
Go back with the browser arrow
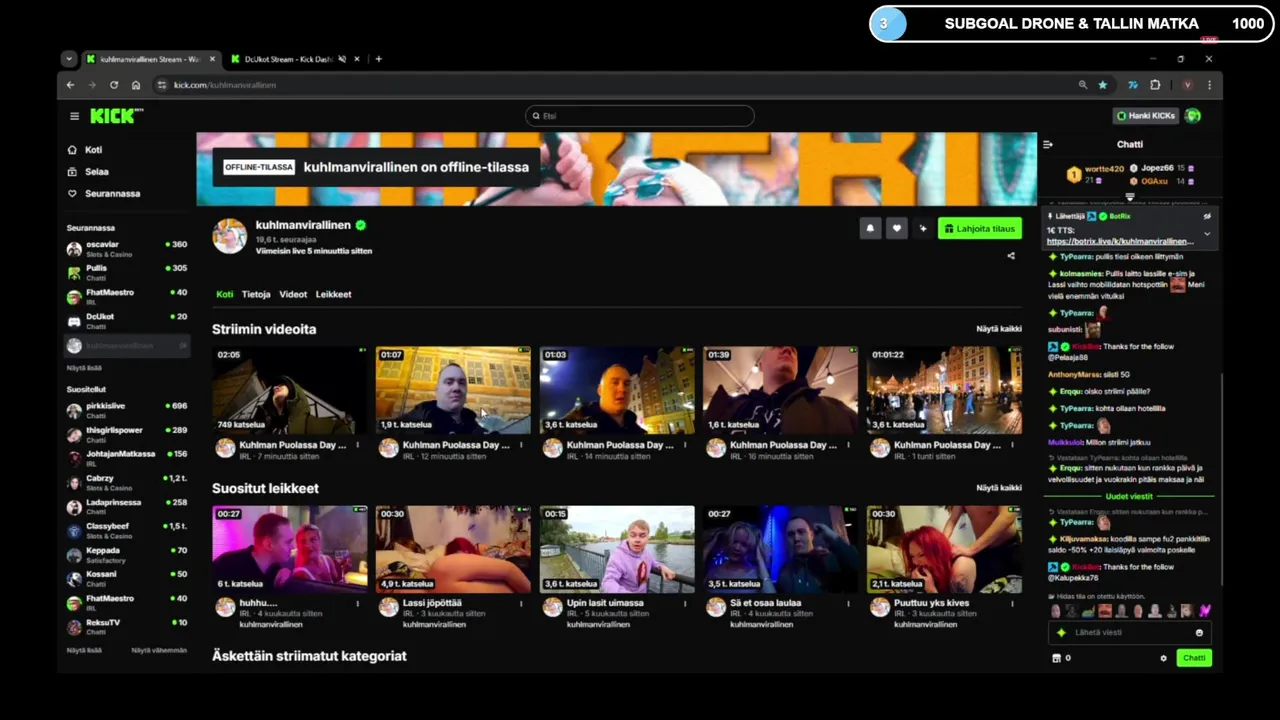click(70, 85)
